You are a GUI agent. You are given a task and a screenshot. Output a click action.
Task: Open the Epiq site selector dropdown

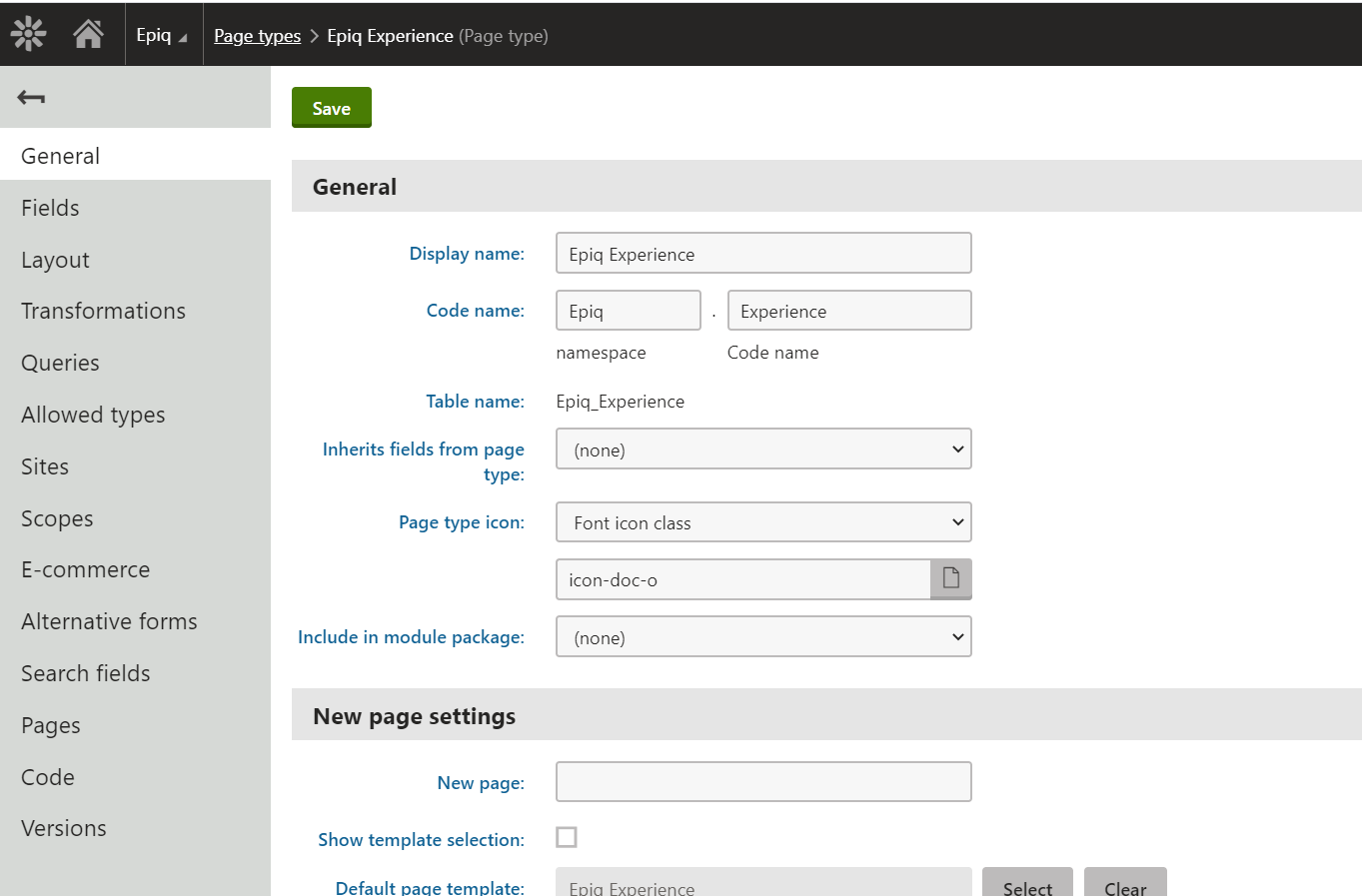pyautogui.click(x=163, y=33)
